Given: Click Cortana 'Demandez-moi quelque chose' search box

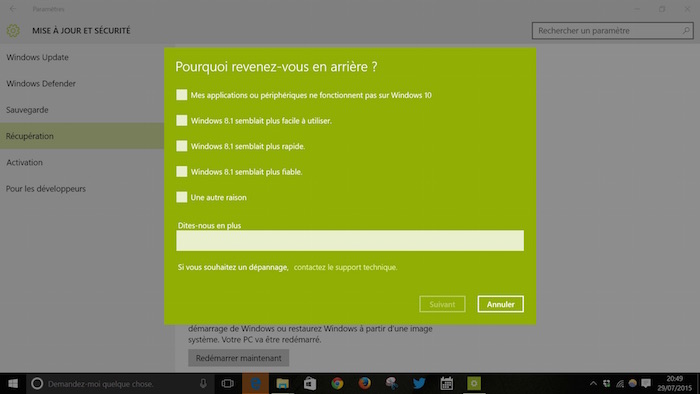Looking at the screenshot, I should tap(120, 384).
